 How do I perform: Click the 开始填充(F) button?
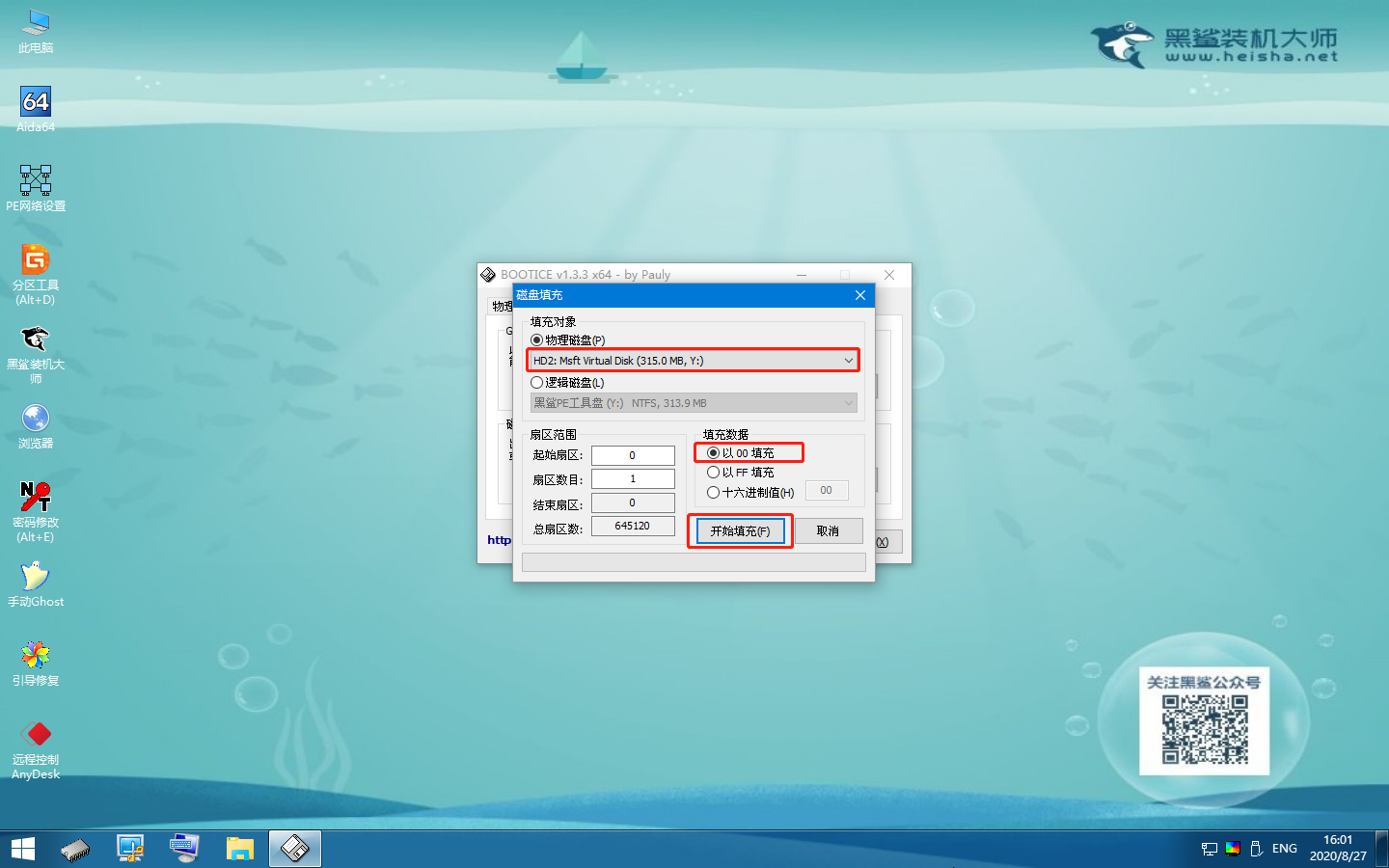tap(741, 531)
